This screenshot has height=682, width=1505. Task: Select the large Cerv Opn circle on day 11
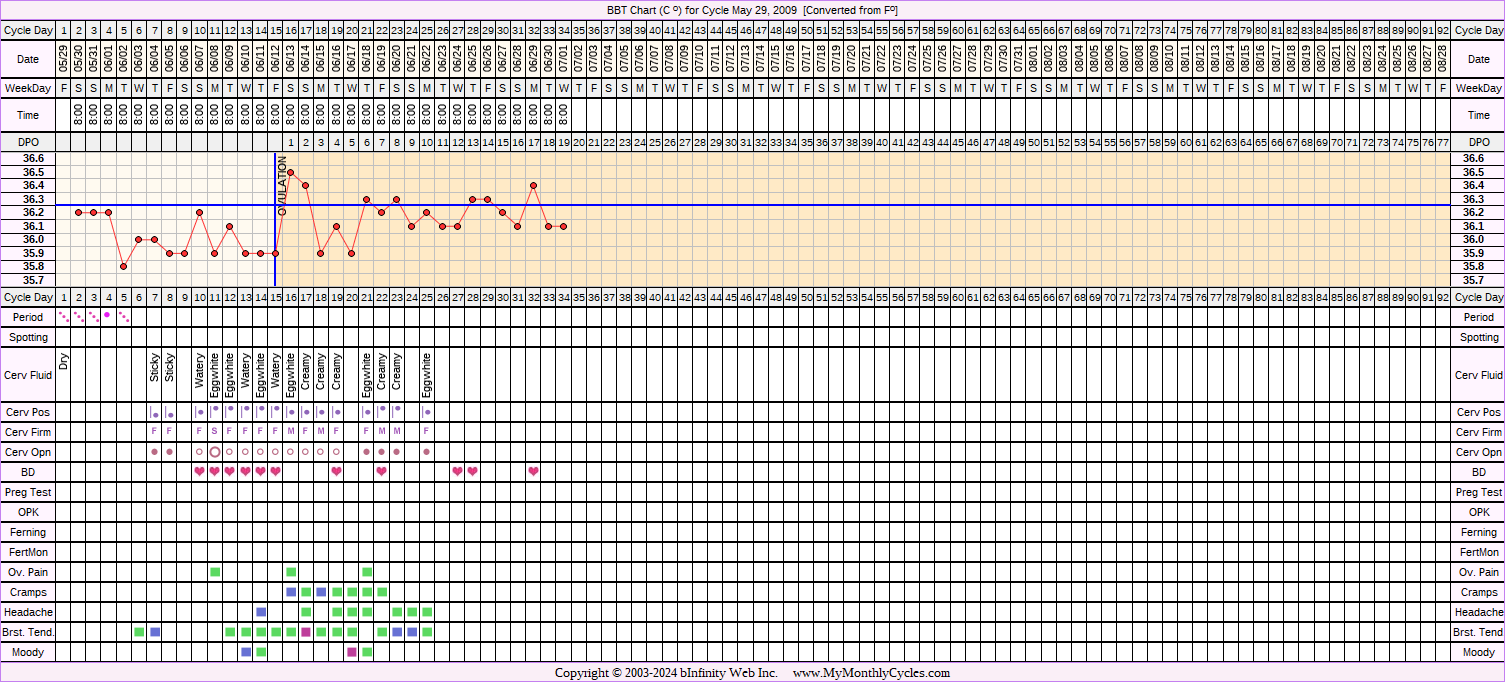tap(215, 452)
